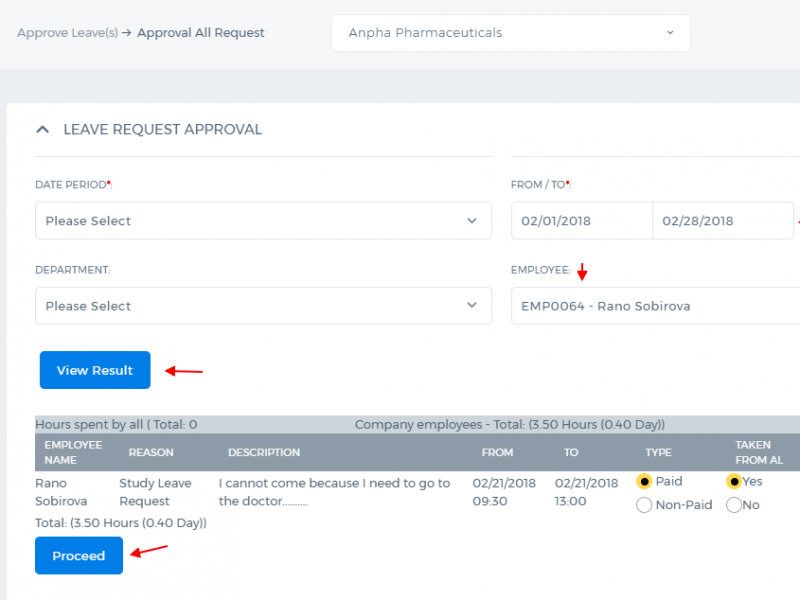Click the Proceed button
This screenshot has width=800, height=600.
coord(79,556)
